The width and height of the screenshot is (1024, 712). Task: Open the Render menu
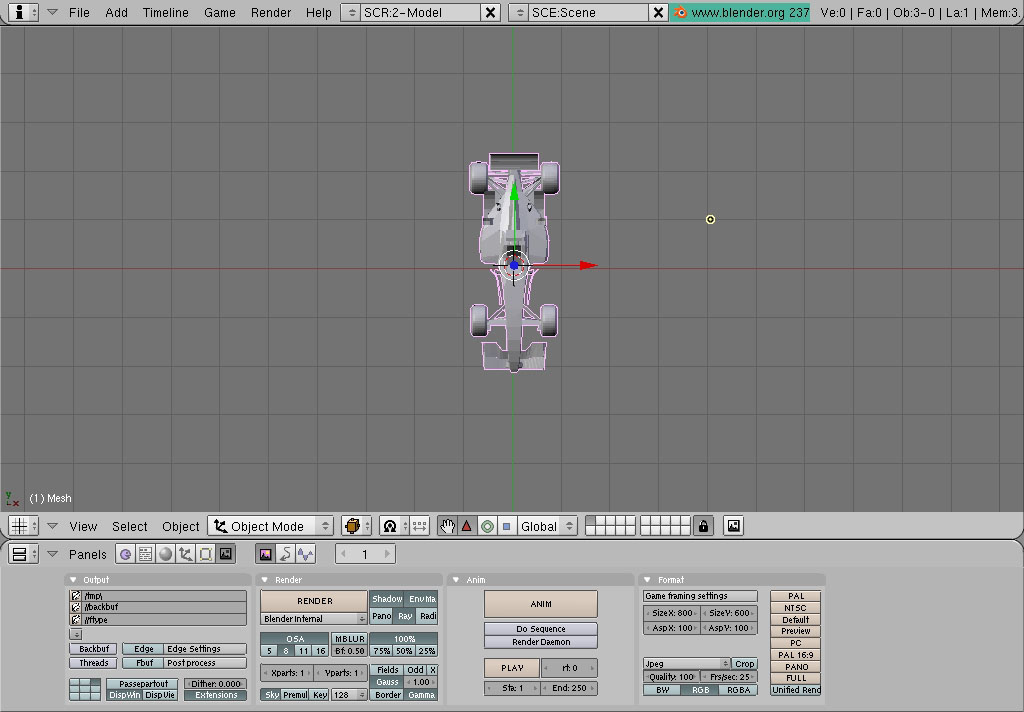(270, 12)
